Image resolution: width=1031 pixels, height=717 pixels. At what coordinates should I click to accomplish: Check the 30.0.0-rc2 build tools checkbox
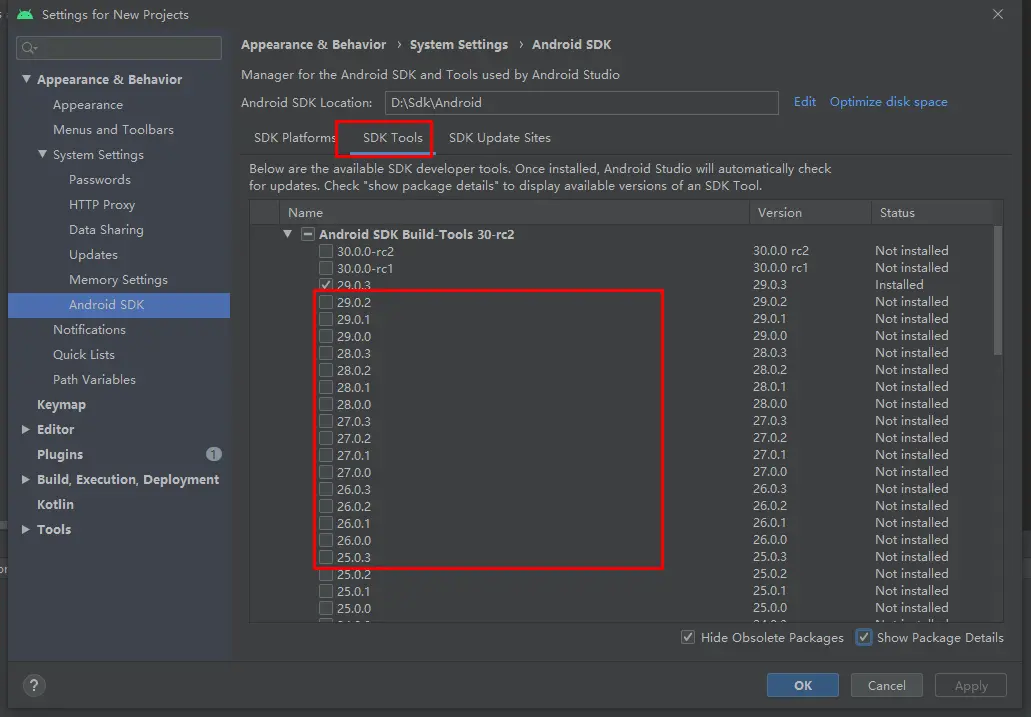click(326, 251)
